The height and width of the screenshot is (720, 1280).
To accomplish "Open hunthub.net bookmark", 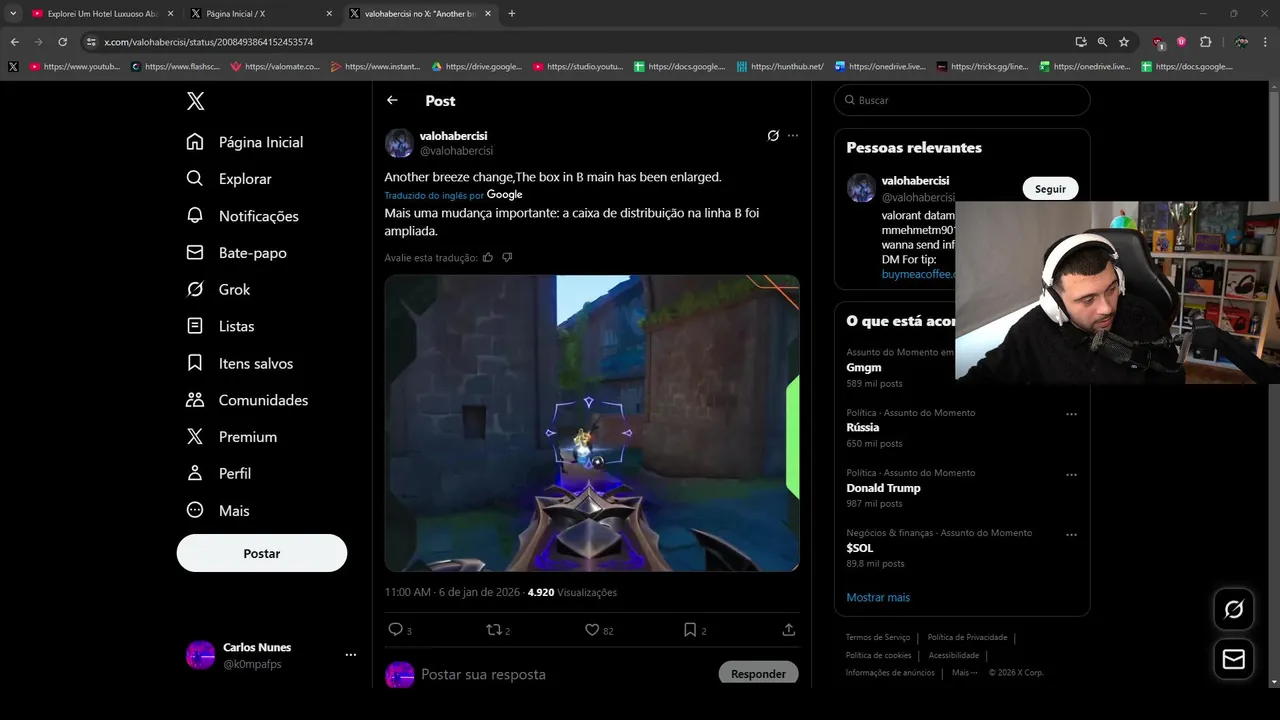I will 780,67.
